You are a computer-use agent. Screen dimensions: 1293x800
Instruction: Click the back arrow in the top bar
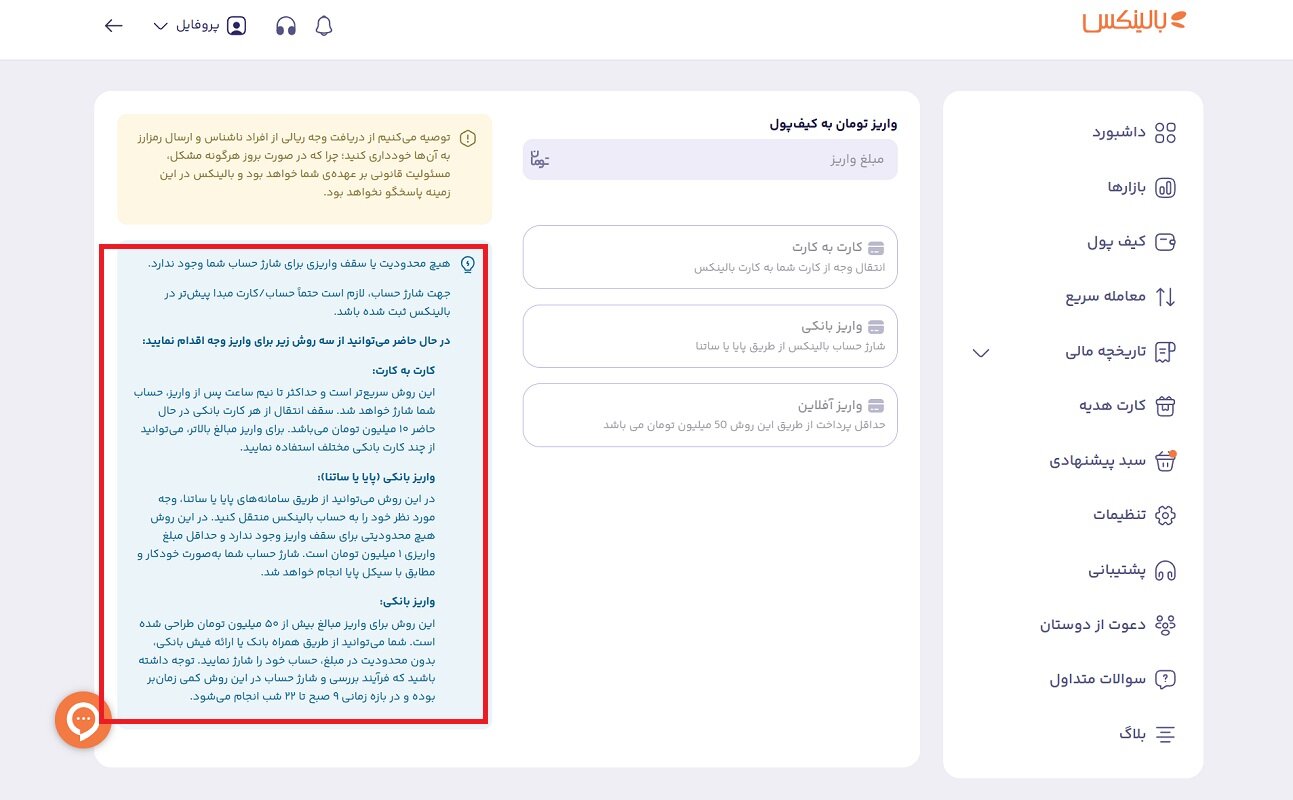(113, 25)
